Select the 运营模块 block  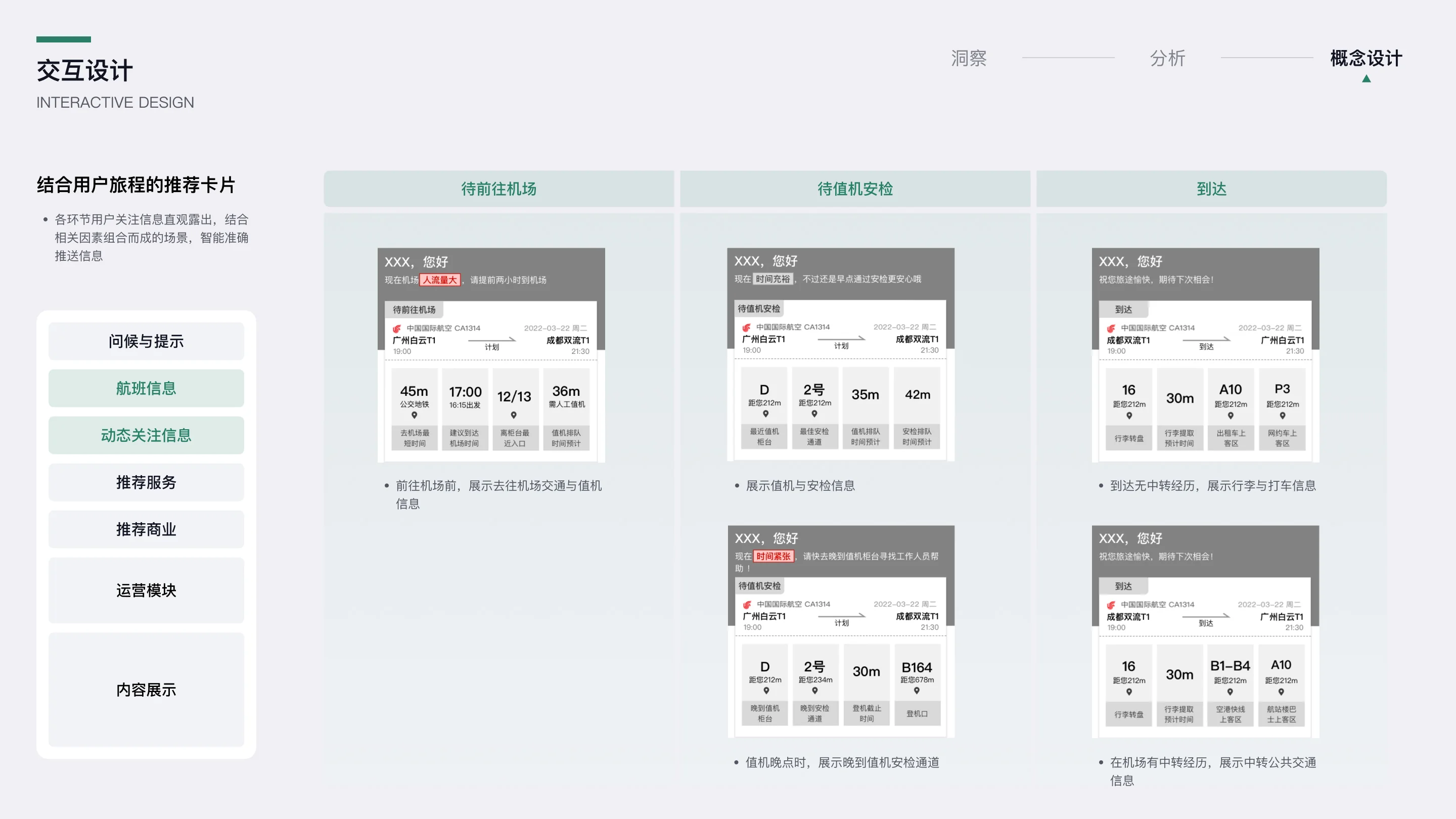(x=147, y=590)
